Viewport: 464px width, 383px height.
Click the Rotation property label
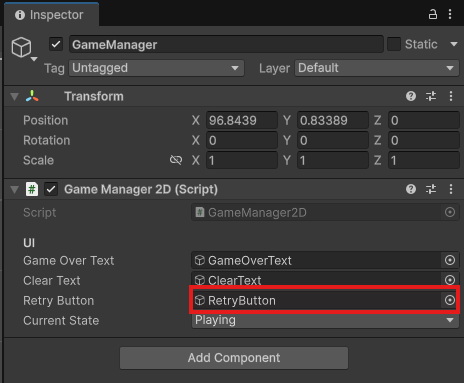point(47,140)
